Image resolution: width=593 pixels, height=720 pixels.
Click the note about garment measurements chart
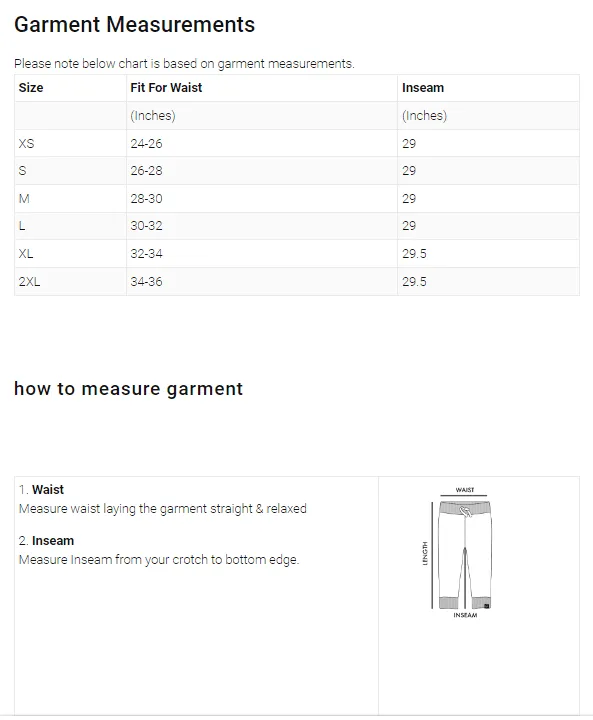[184, 63]
